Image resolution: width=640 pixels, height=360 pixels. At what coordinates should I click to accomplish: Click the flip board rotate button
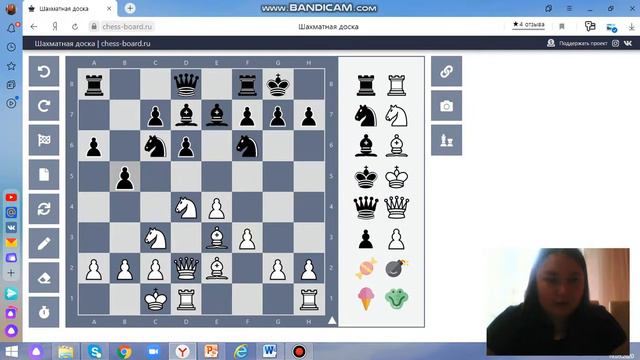[x=44, y=209]
